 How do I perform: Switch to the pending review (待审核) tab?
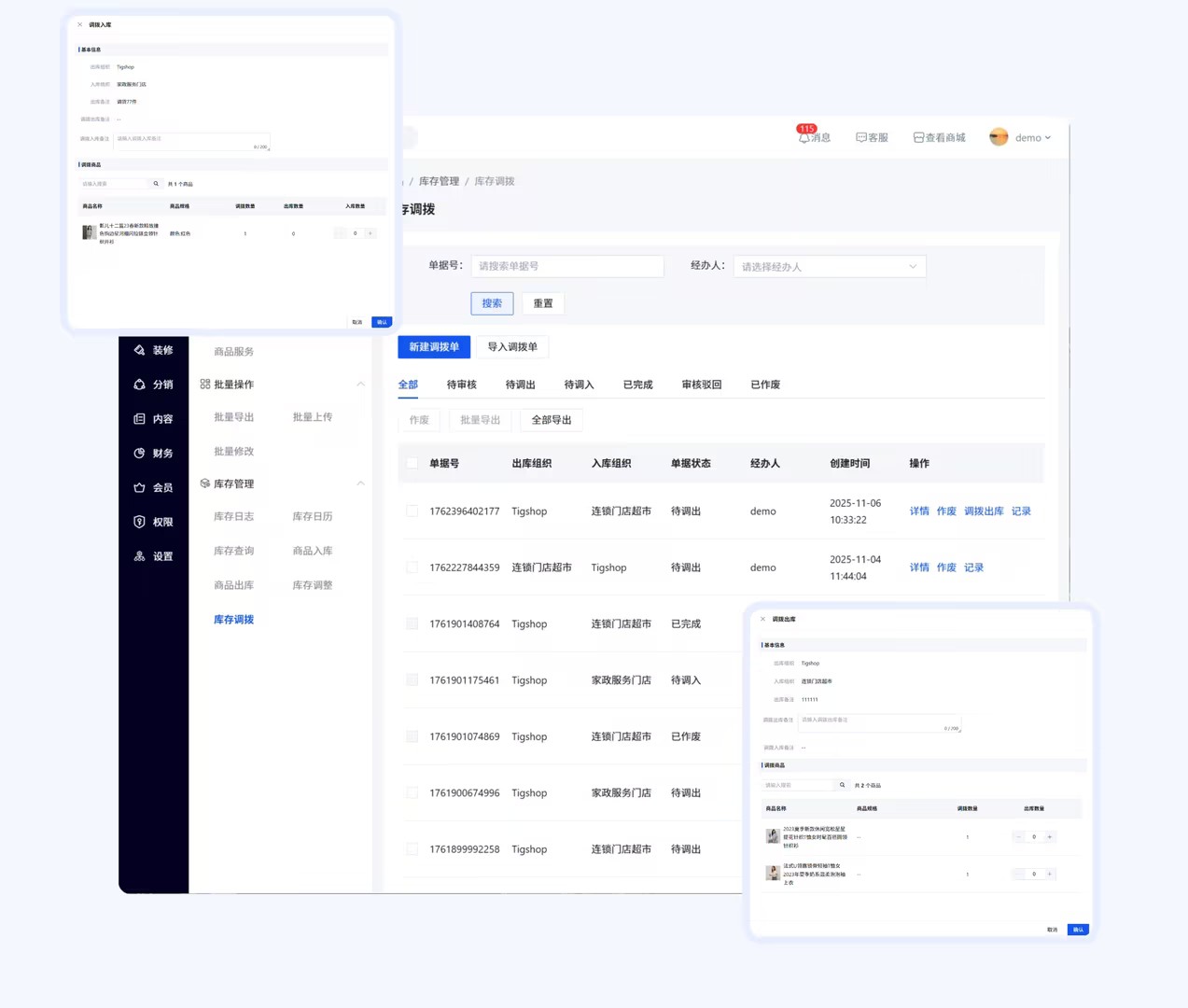(461, 385)
